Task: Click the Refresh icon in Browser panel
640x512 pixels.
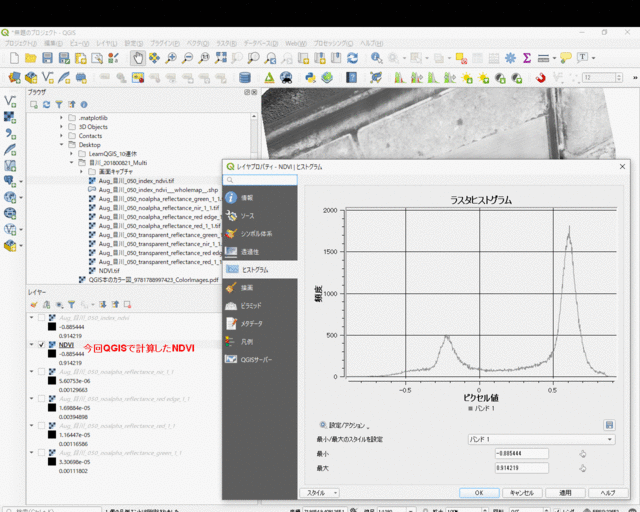Action: click(47, 105)
